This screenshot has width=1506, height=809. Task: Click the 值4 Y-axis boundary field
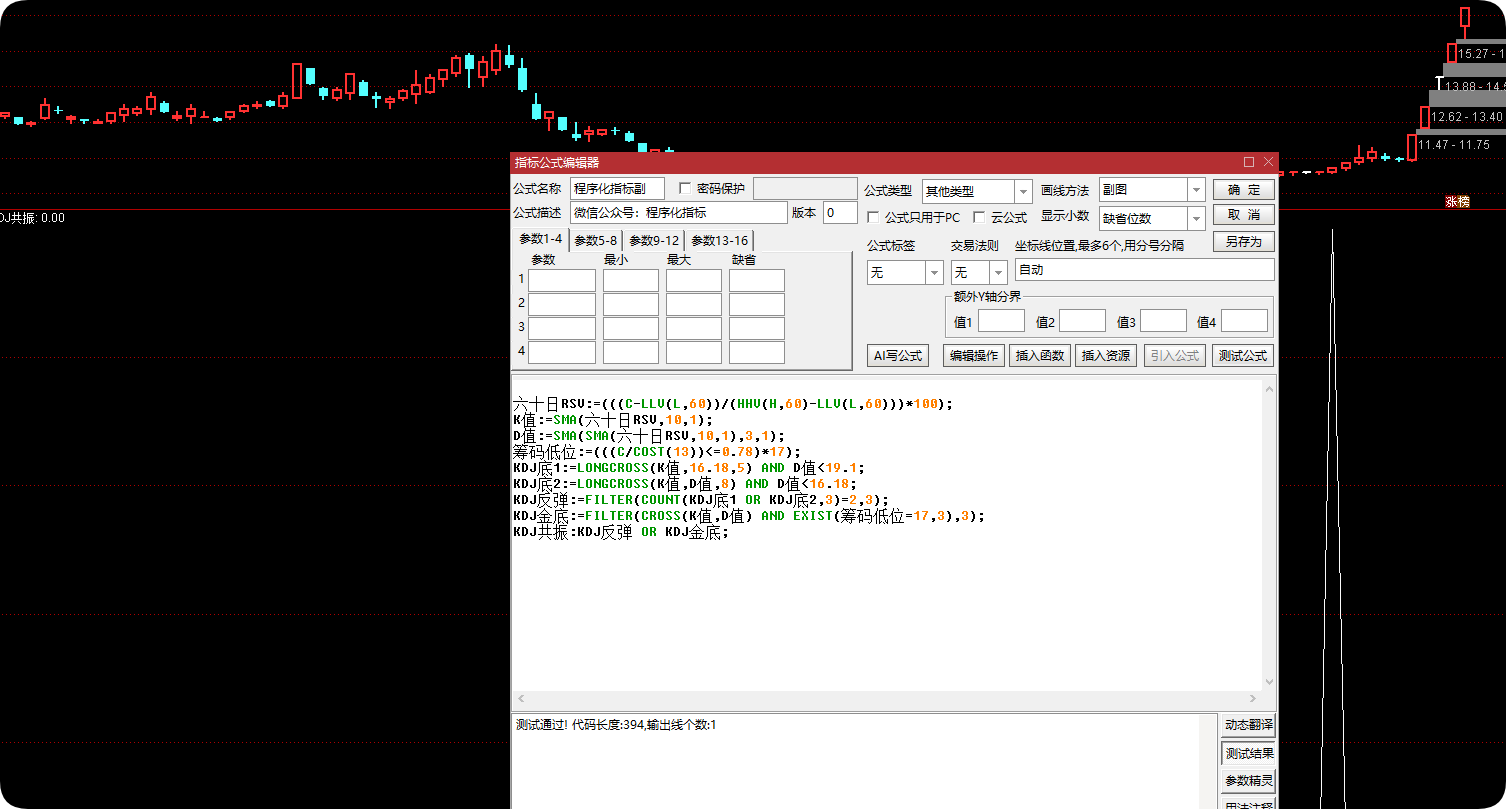point(1245,321)
